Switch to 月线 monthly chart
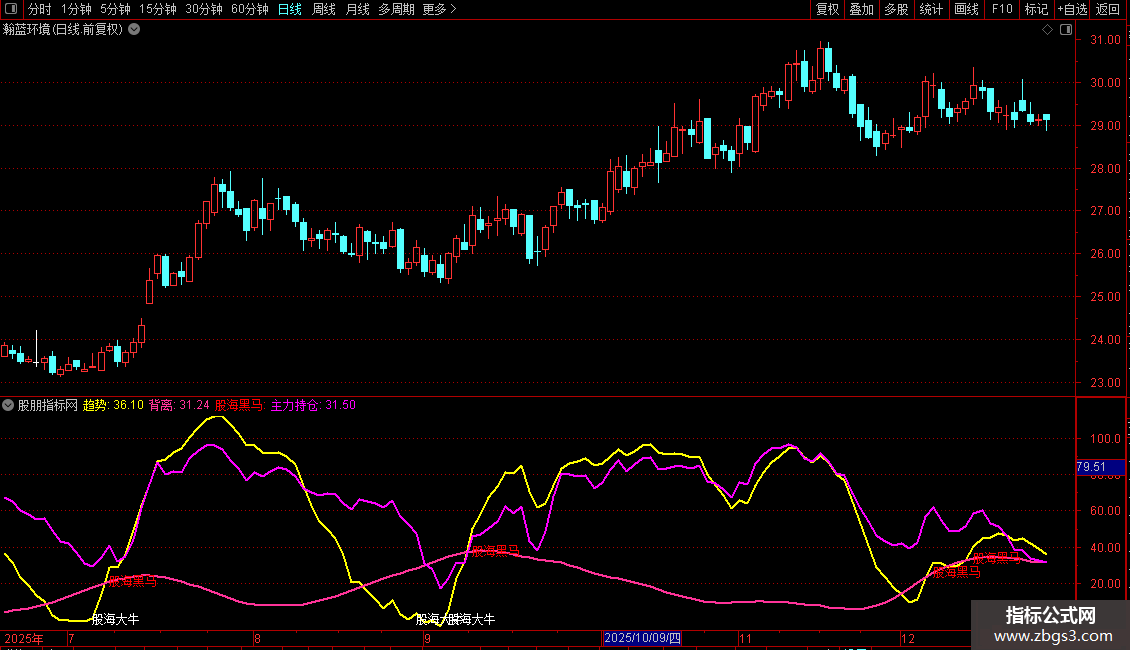The width and height of the screenshot is (1130, 650). tap(357, 9)
